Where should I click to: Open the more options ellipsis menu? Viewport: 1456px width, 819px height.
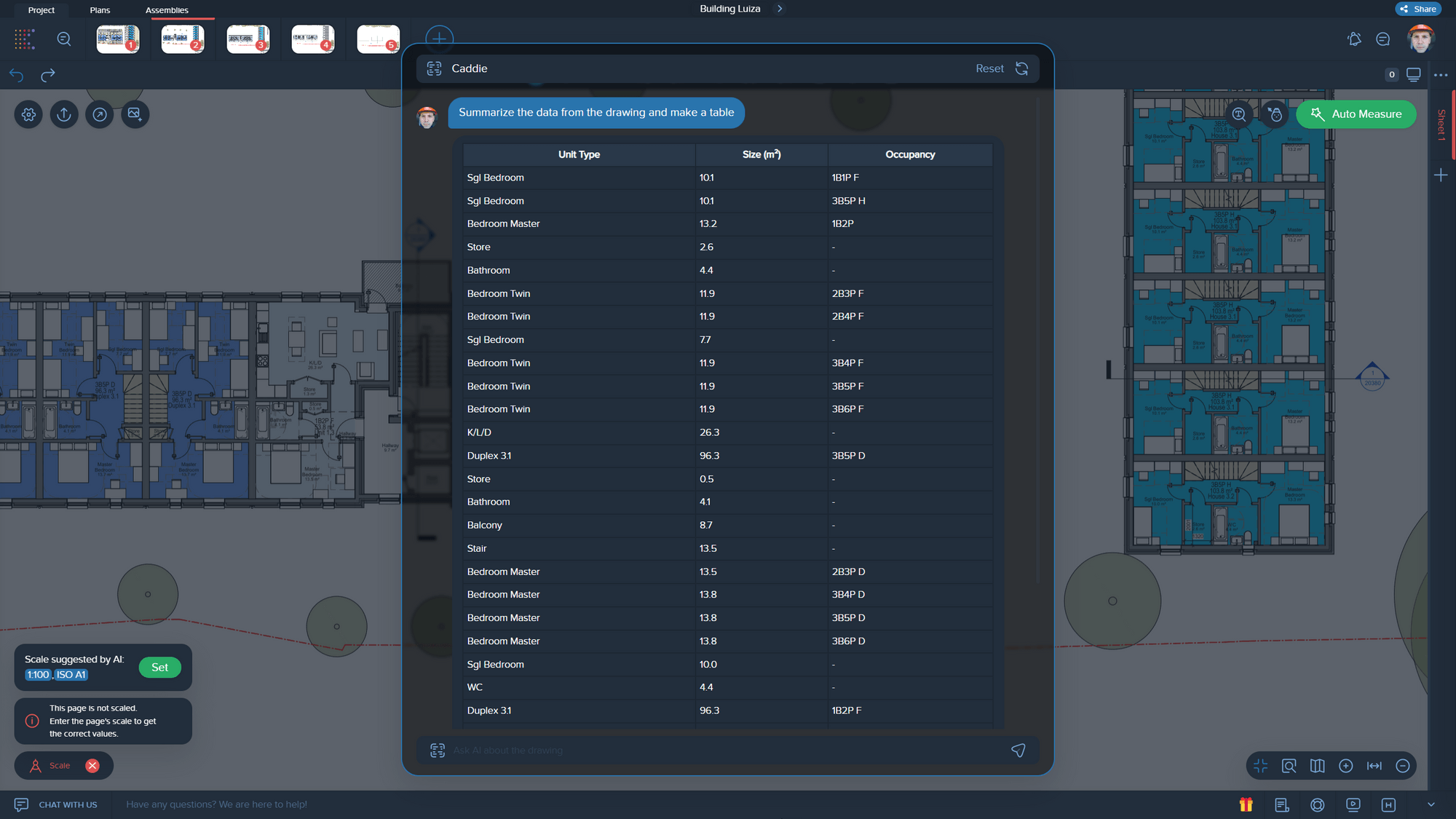coord(1441,75)
